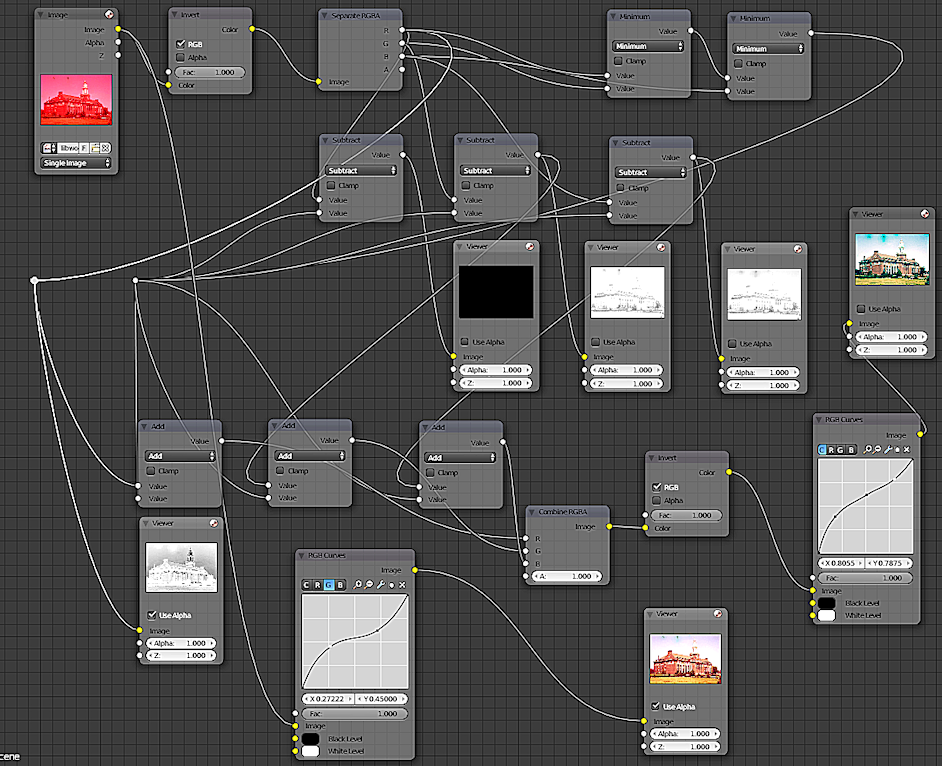Click the Fac slider in the top Invert node
Viewport: 942px width, 766px height.
(209, 72)
